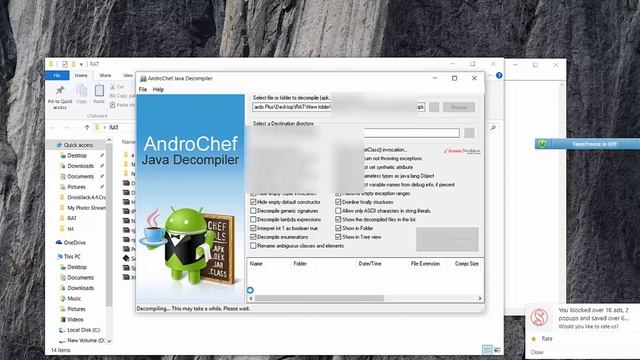This screenshot has height=360, width=640.
Task: Click Rate in ad-blocker notification
Action: 547,339
